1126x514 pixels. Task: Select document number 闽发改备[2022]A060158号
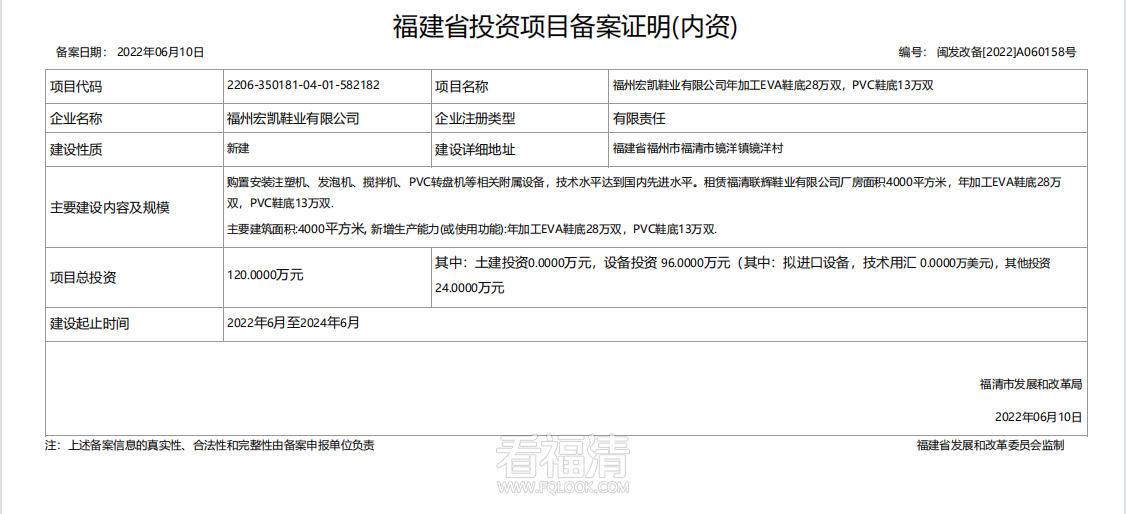[x=1006, y=52]
